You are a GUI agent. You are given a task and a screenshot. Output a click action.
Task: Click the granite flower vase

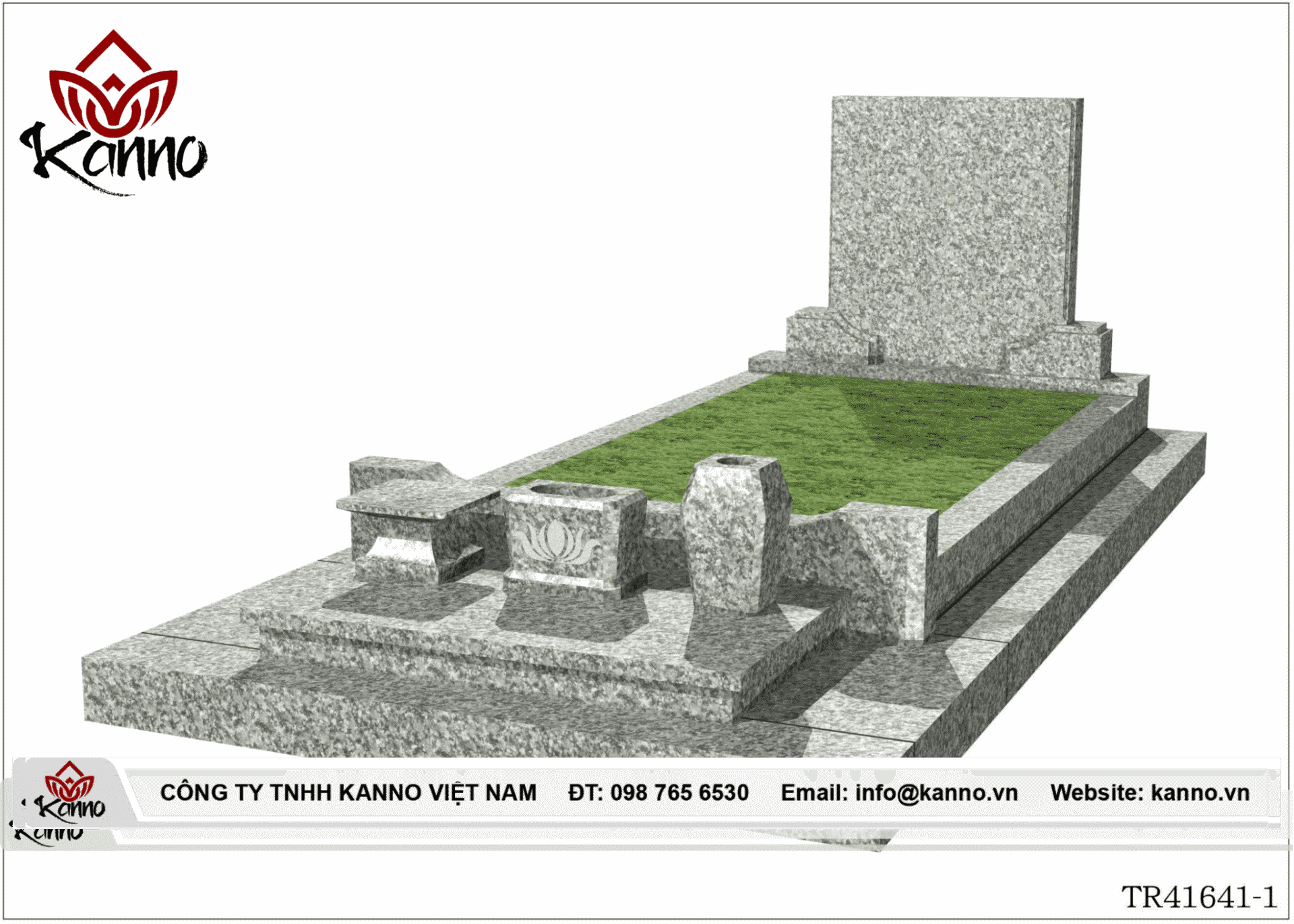tap(735, 534)
